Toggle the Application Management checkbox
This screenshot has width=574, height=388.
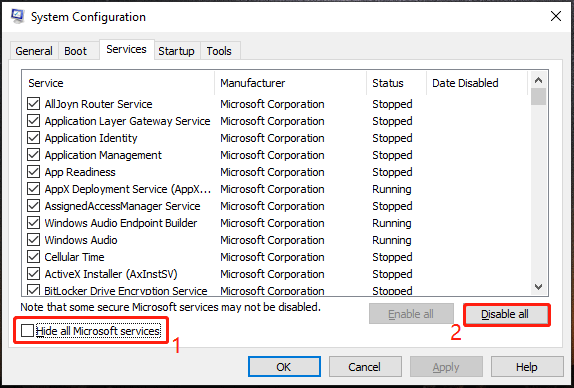tap(33, 155)
